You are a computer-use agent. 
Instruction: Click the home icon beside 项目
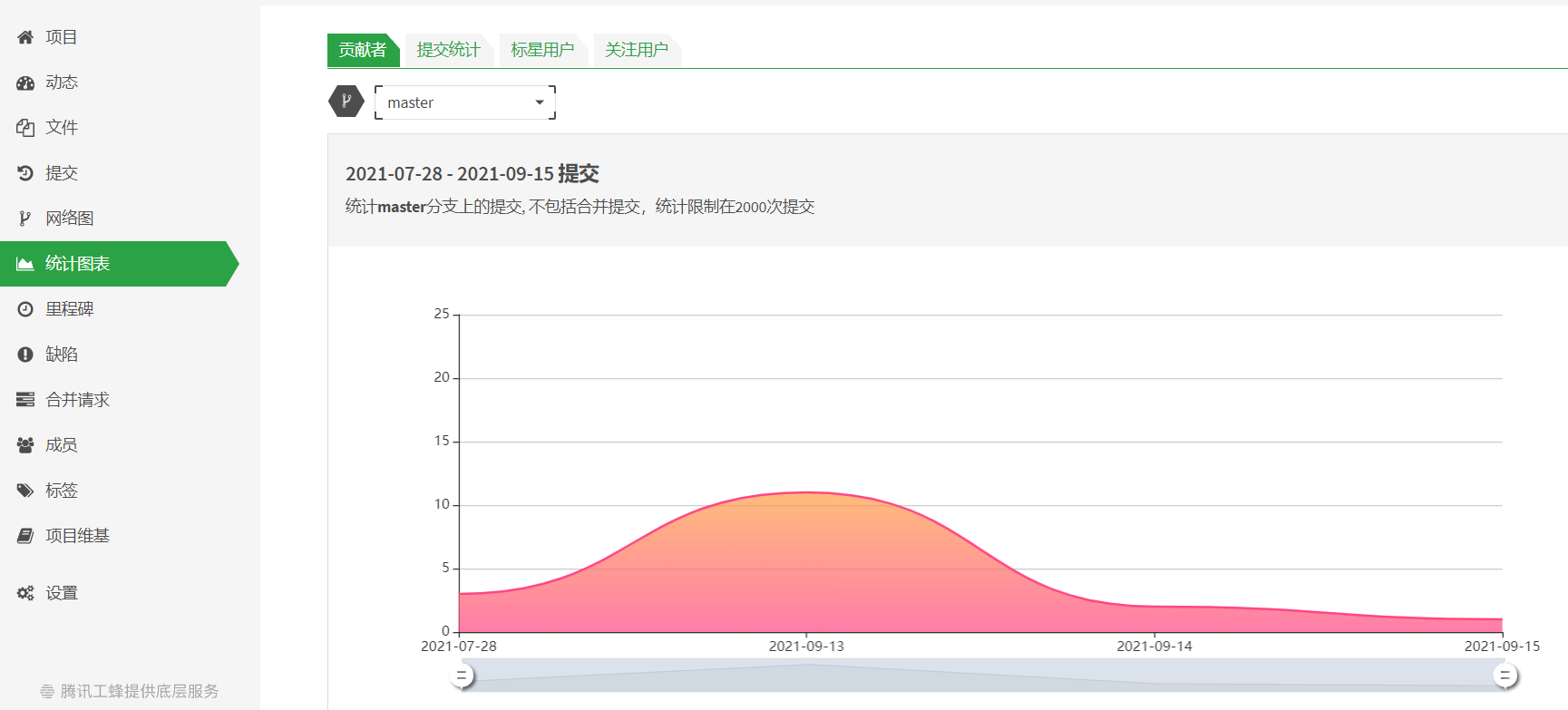tap(25, 37)
